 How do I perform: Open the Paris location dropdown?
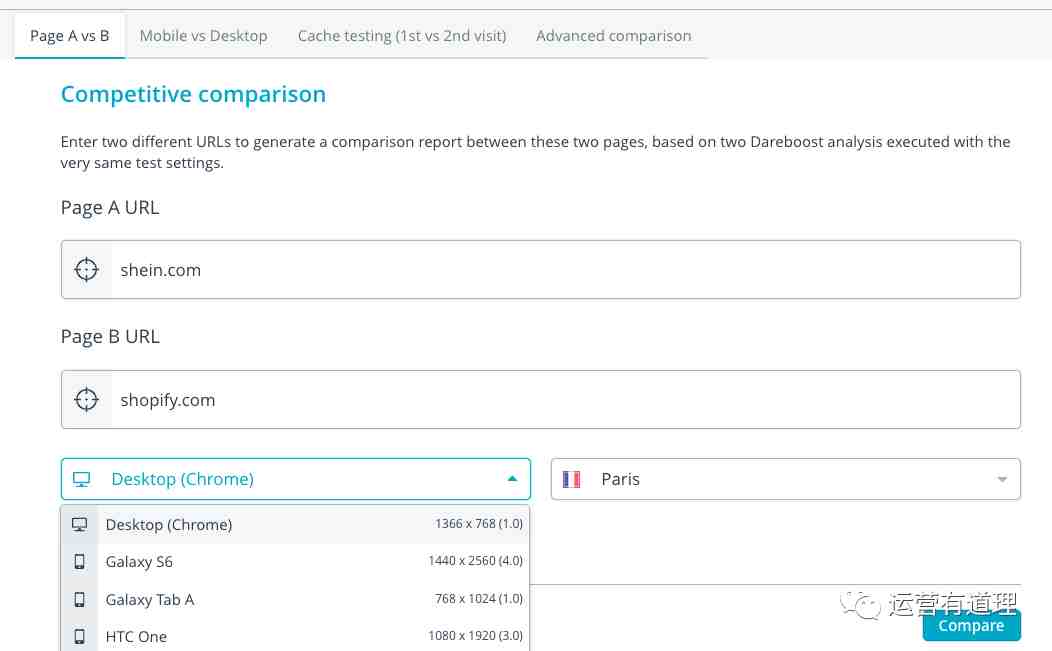pyautogui.click(x=786, y=479)
